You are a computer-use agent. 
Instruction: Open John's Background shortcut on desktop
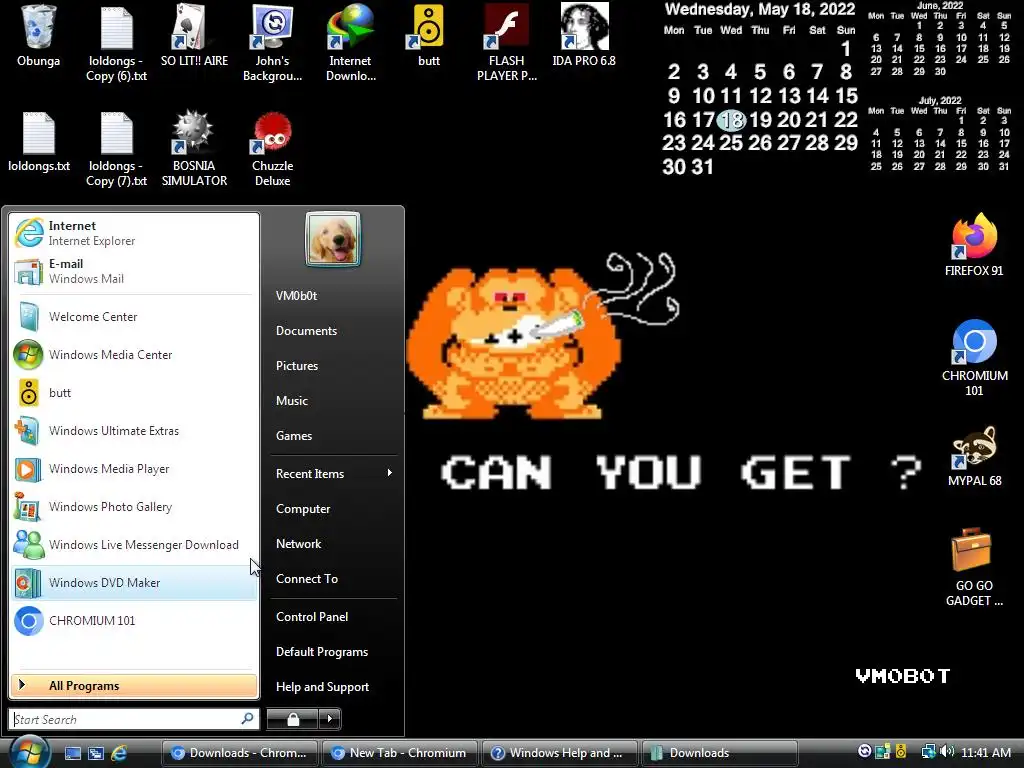click(x=272, y=43)
